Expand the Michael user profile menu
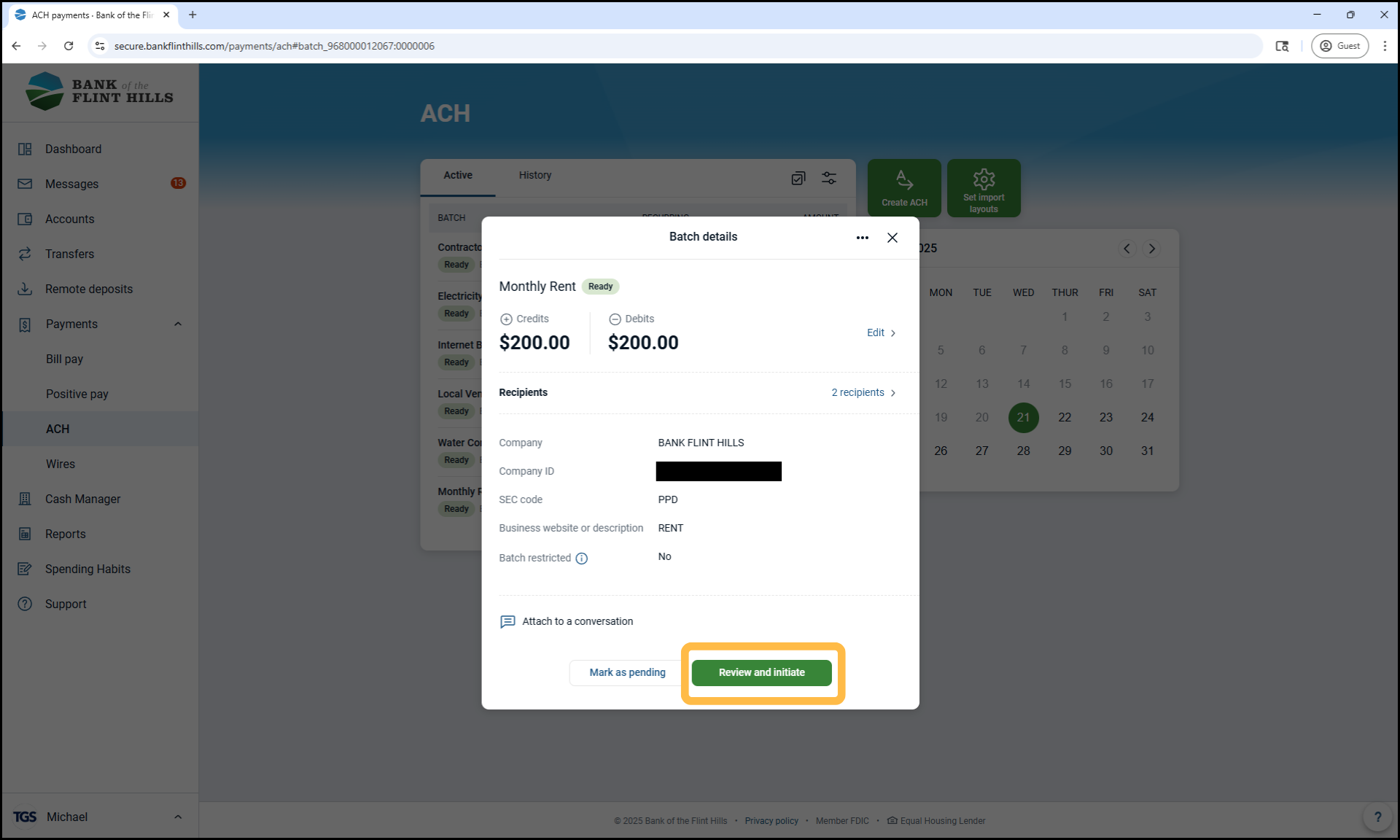Image resolution: width=1400 pixels, height=840 pixels. [178, 817]
